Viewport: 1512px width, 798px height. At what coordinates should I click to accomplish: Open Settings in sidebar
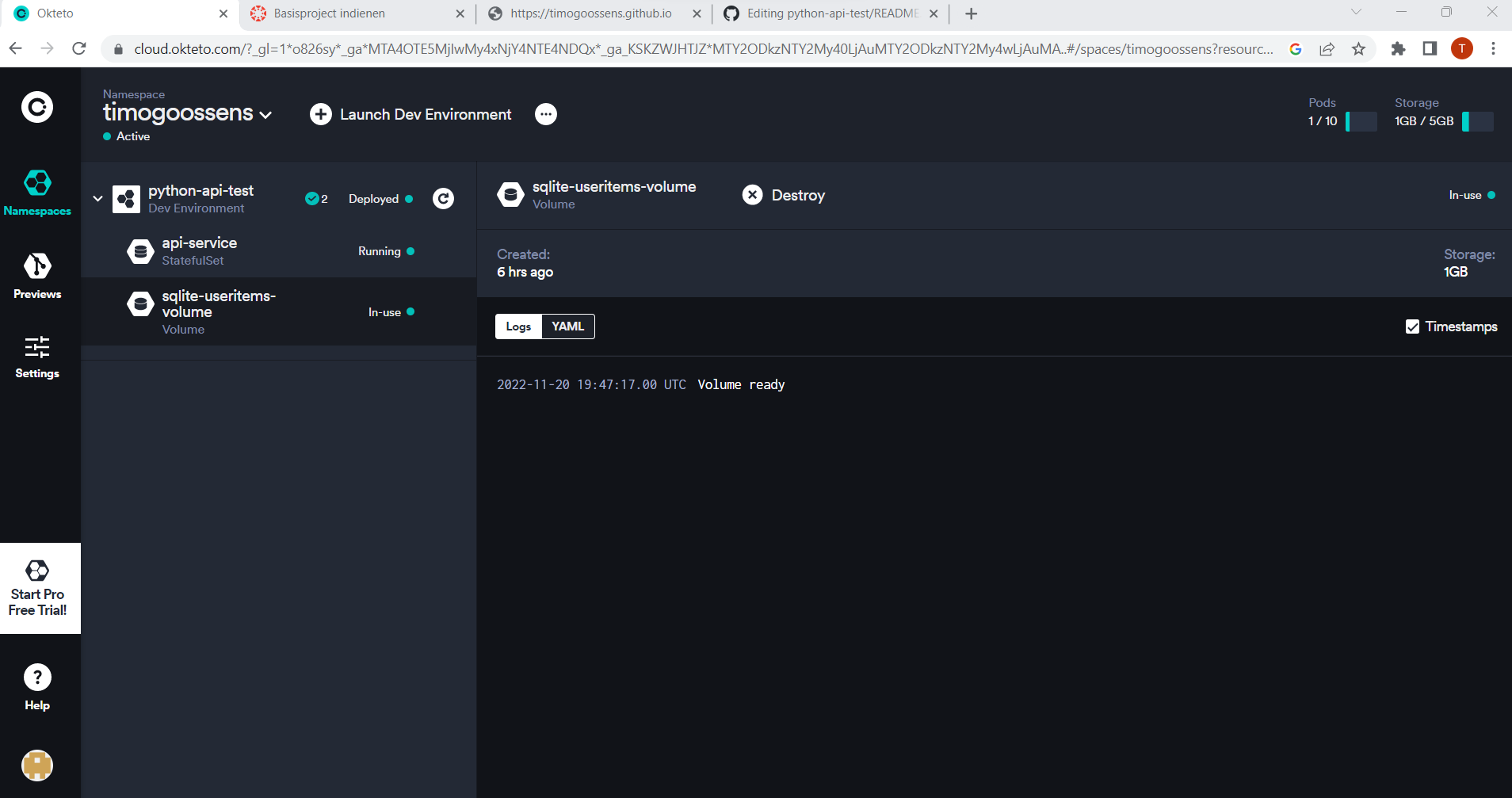click(37, 357)
